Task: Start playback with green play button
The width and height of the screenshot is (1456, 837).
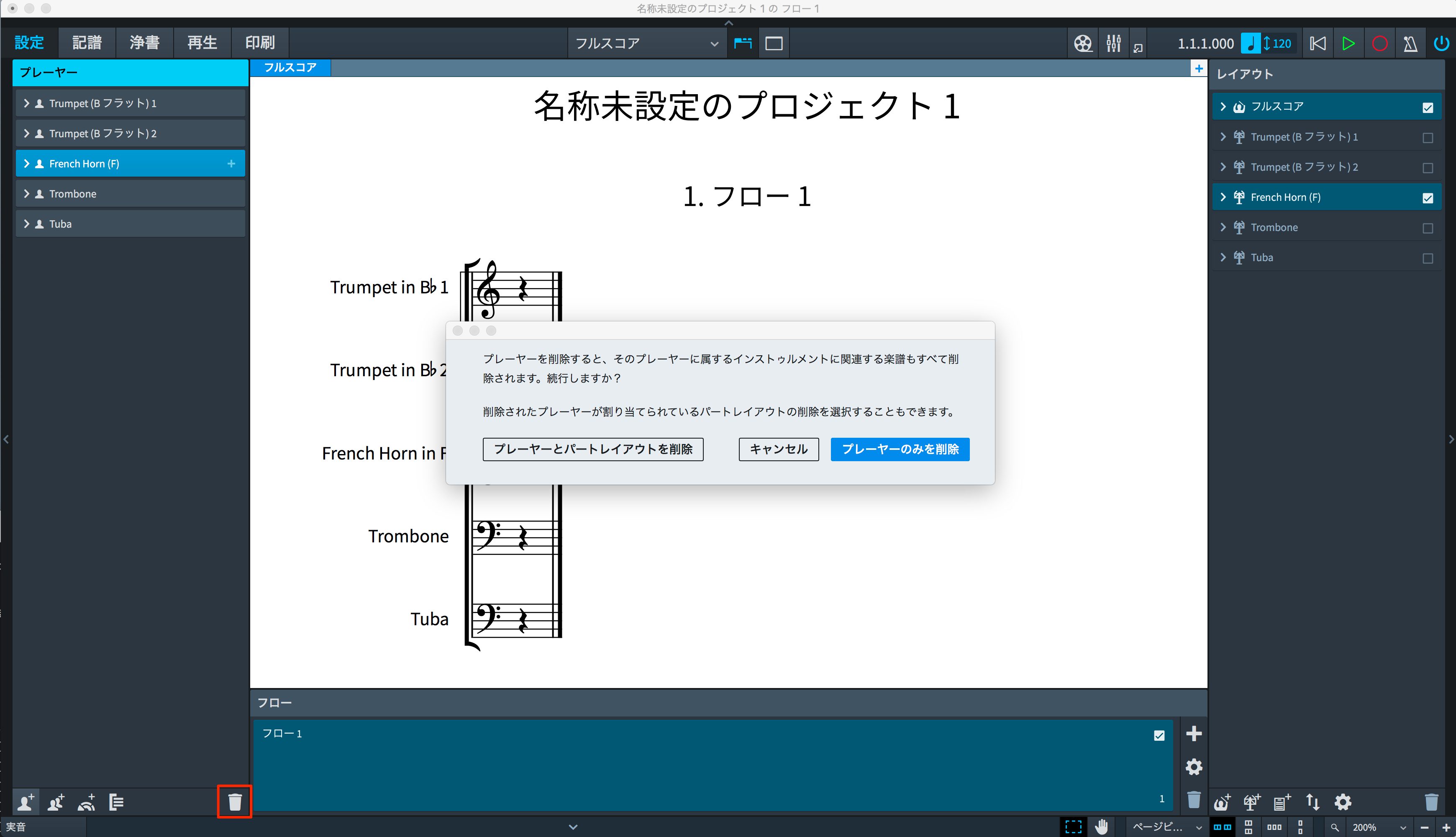Action: pyautogui.click(x=1348, y=44)
